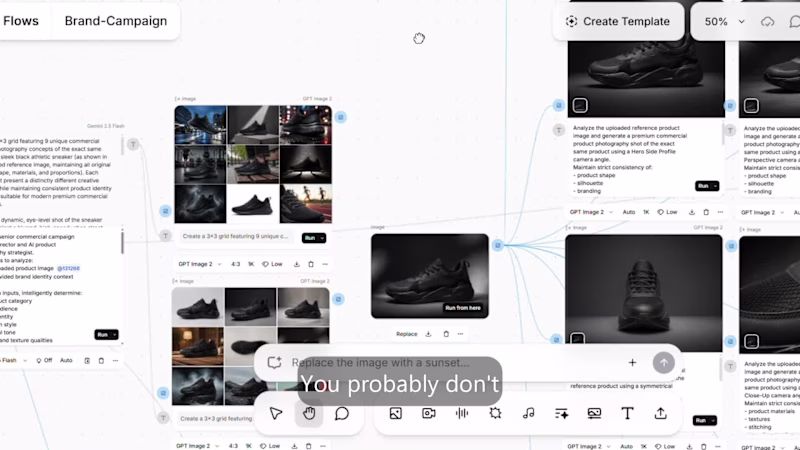Open more options for top grid node
This screenshot has width=800, height=450.
click(325, 264)
